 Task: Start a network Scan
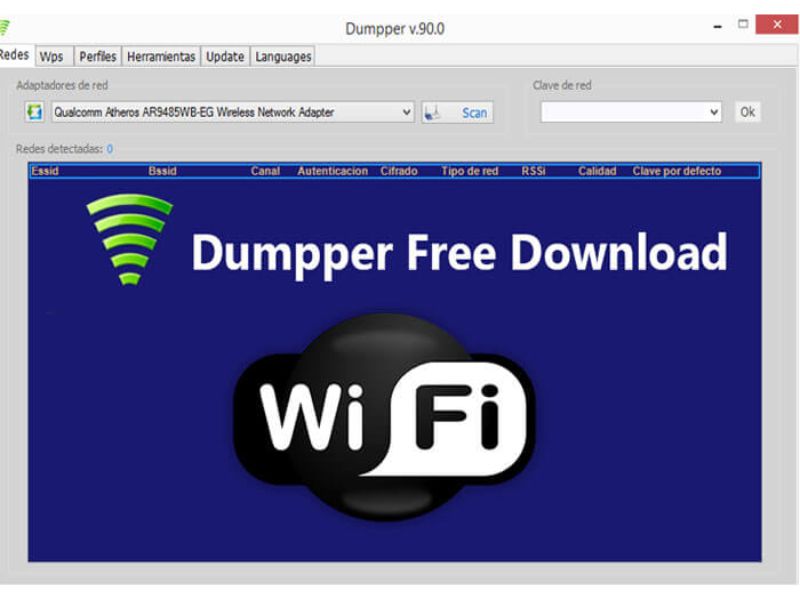tap(458, 112)
